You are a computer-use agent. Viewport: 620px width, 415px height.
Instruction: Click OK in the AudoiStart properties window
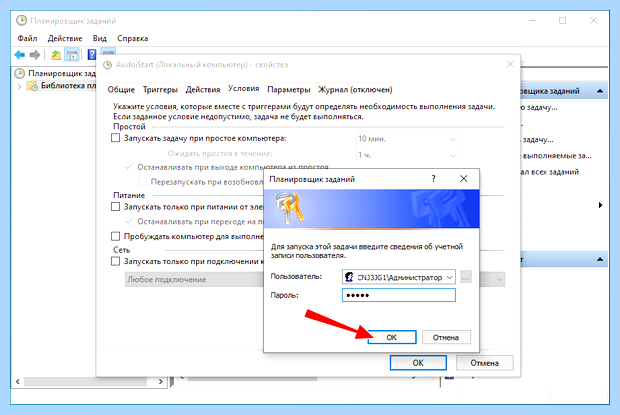tap(418, 362)
